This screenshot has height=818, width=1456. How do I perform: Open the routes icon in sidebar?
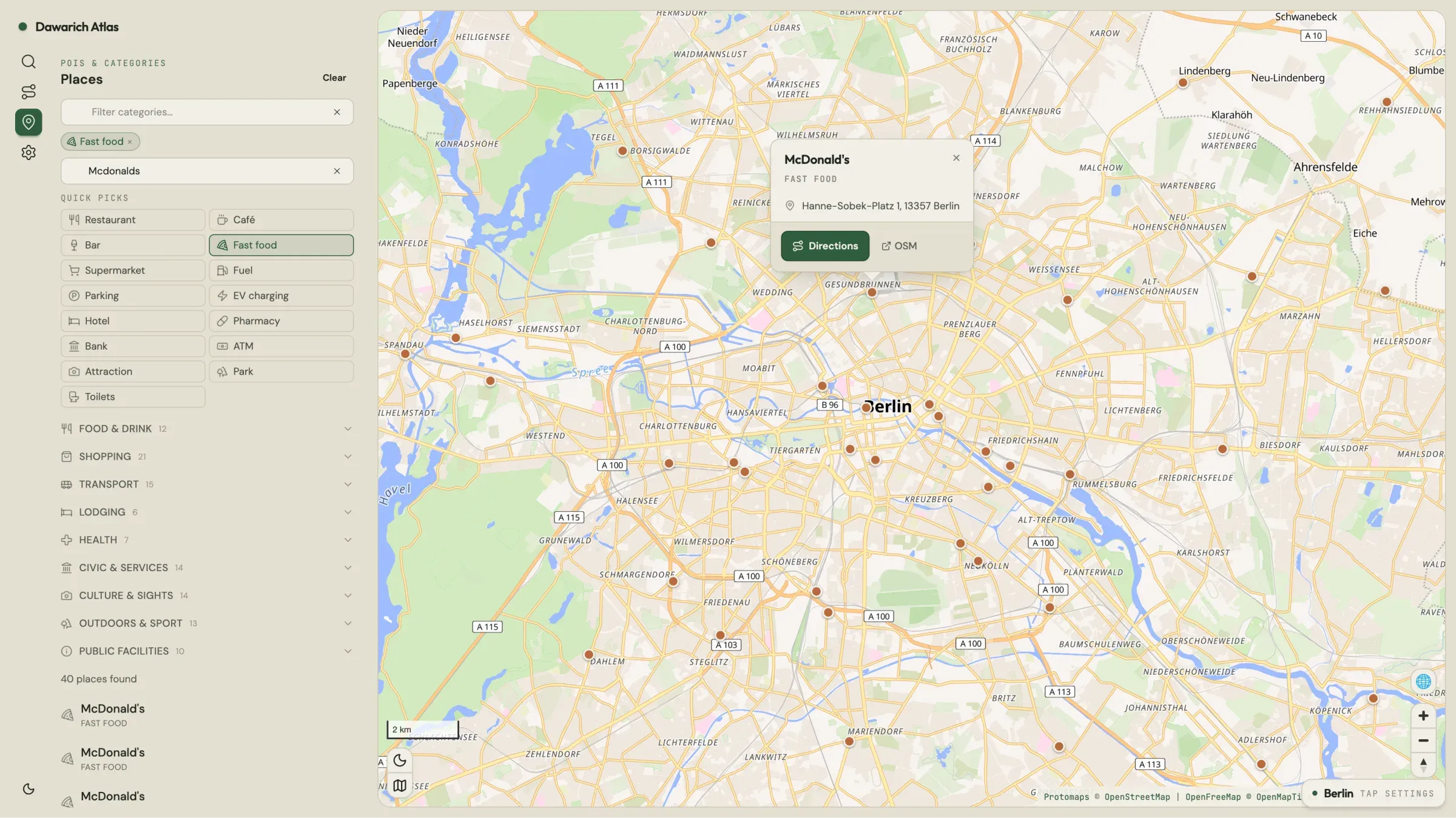pyautogui.click(x=29, y=92)
